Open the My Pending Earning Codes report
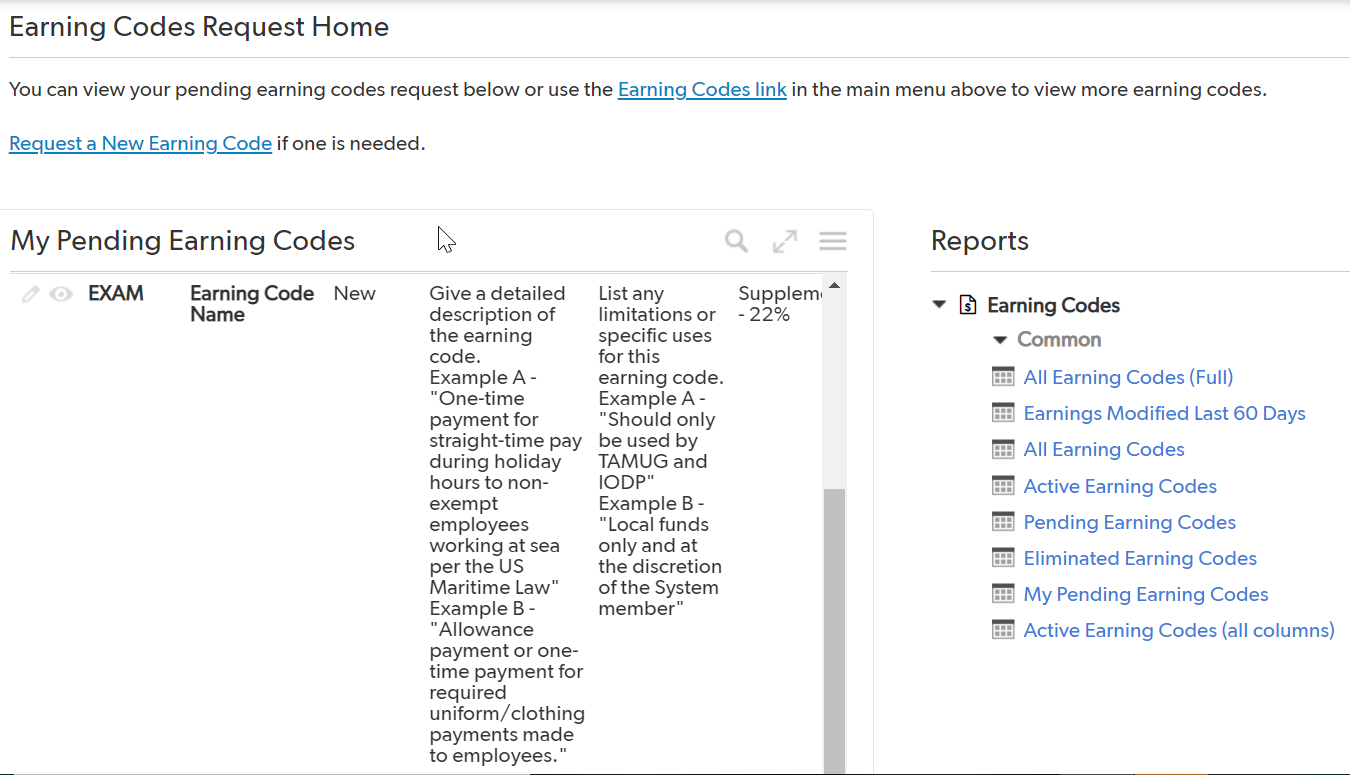1350x775 pixels. pyautogui.click(x=1145, y=593)
